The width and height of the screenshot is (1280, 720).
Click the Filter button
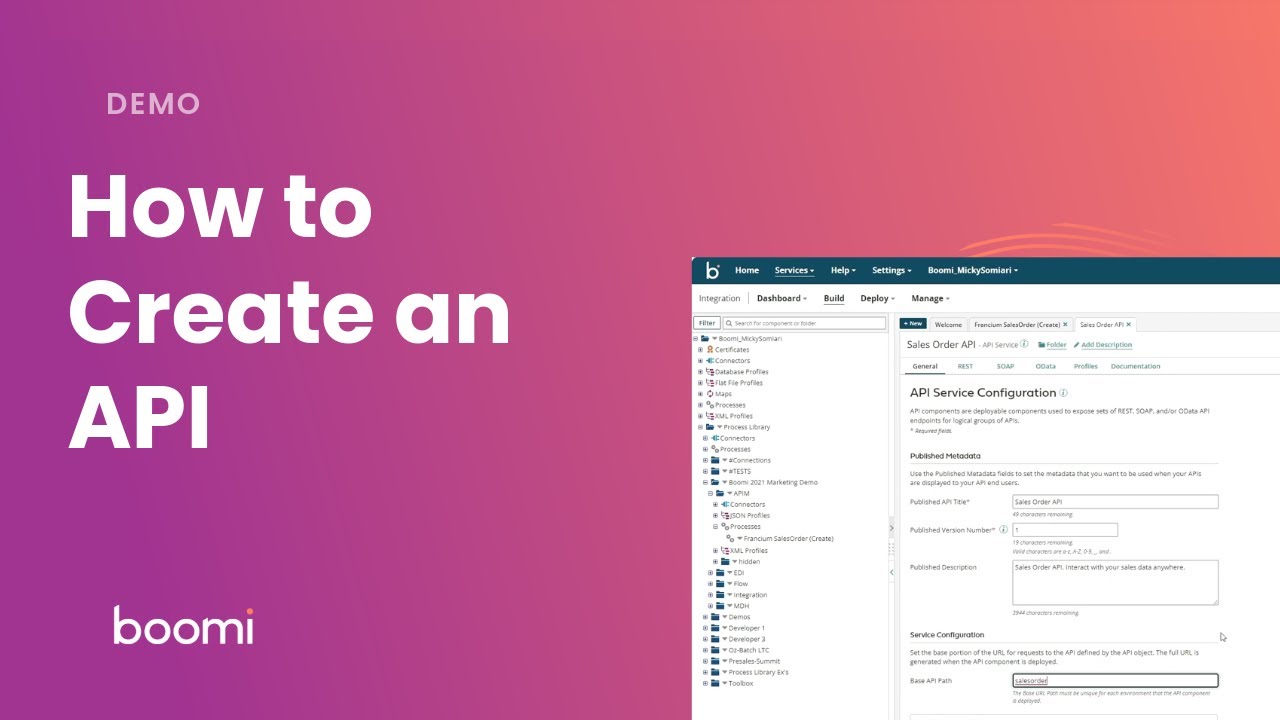click(707, 323)
